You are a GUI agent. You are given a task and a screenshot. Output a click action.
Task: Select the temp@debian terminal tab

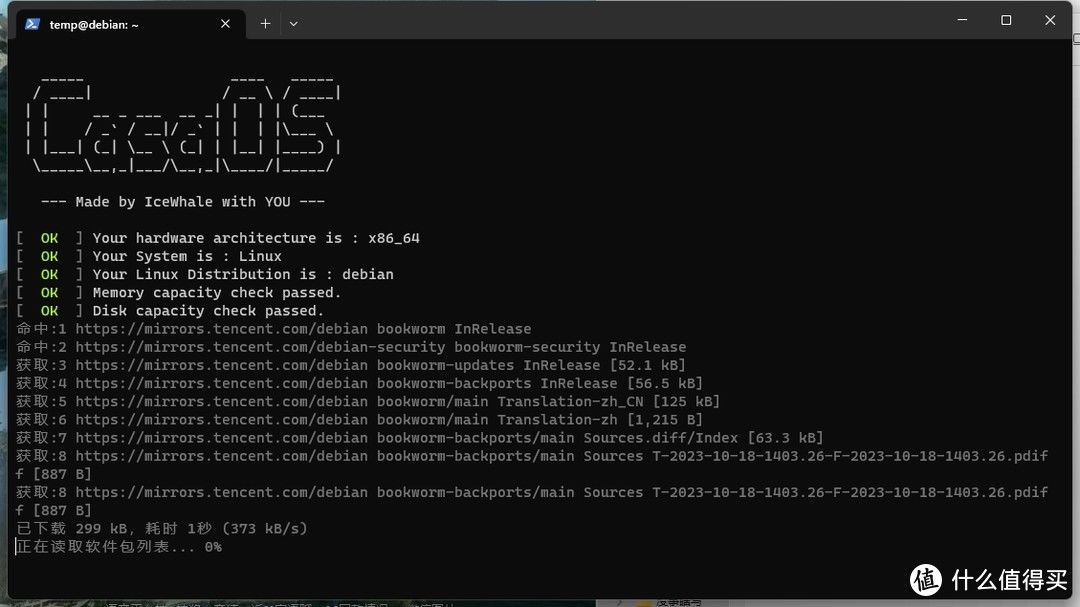130,24
